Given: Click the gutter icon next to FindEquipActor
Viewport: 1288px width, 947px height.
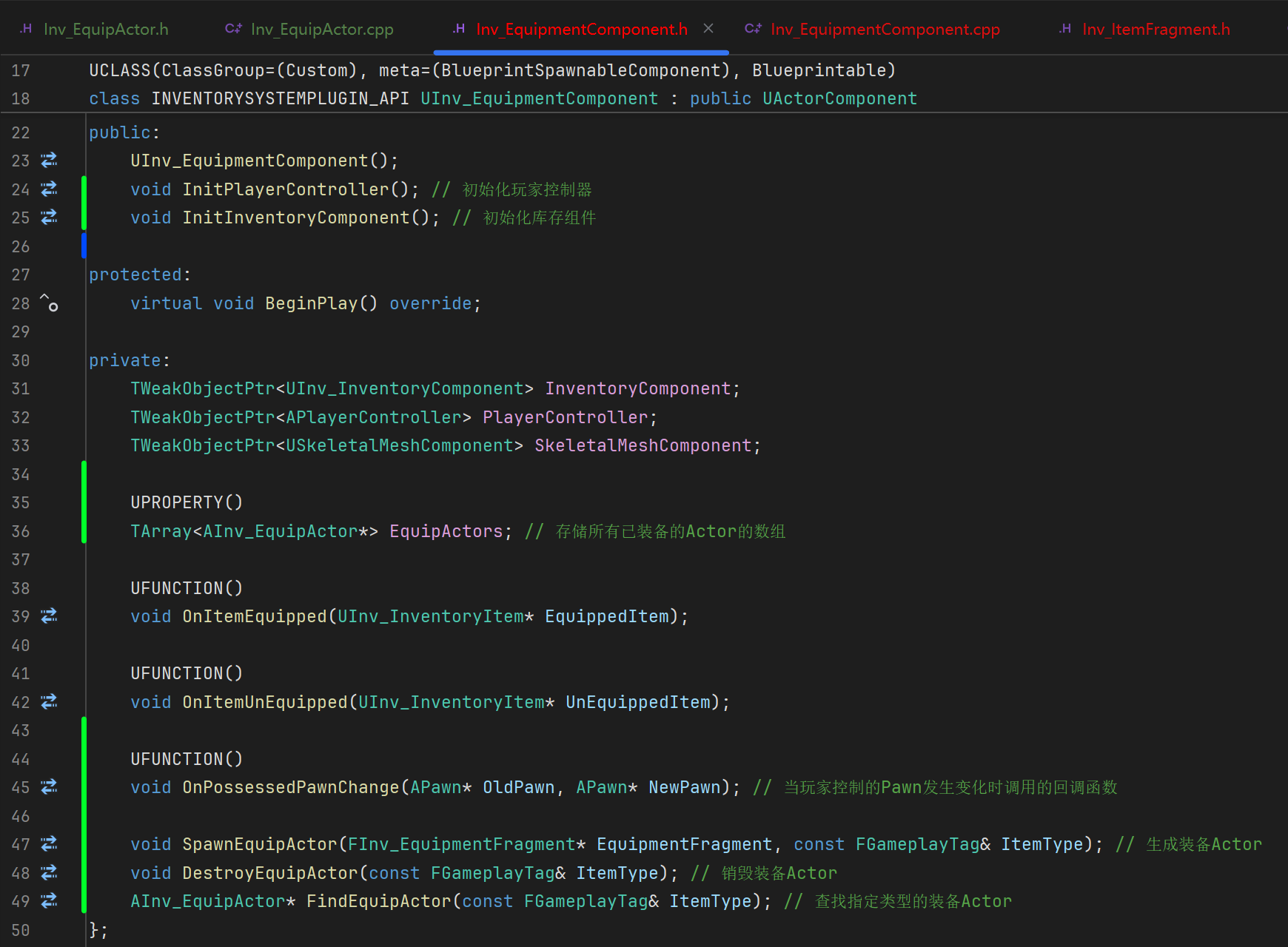Looking at the screenshot, I should [49, 900].
